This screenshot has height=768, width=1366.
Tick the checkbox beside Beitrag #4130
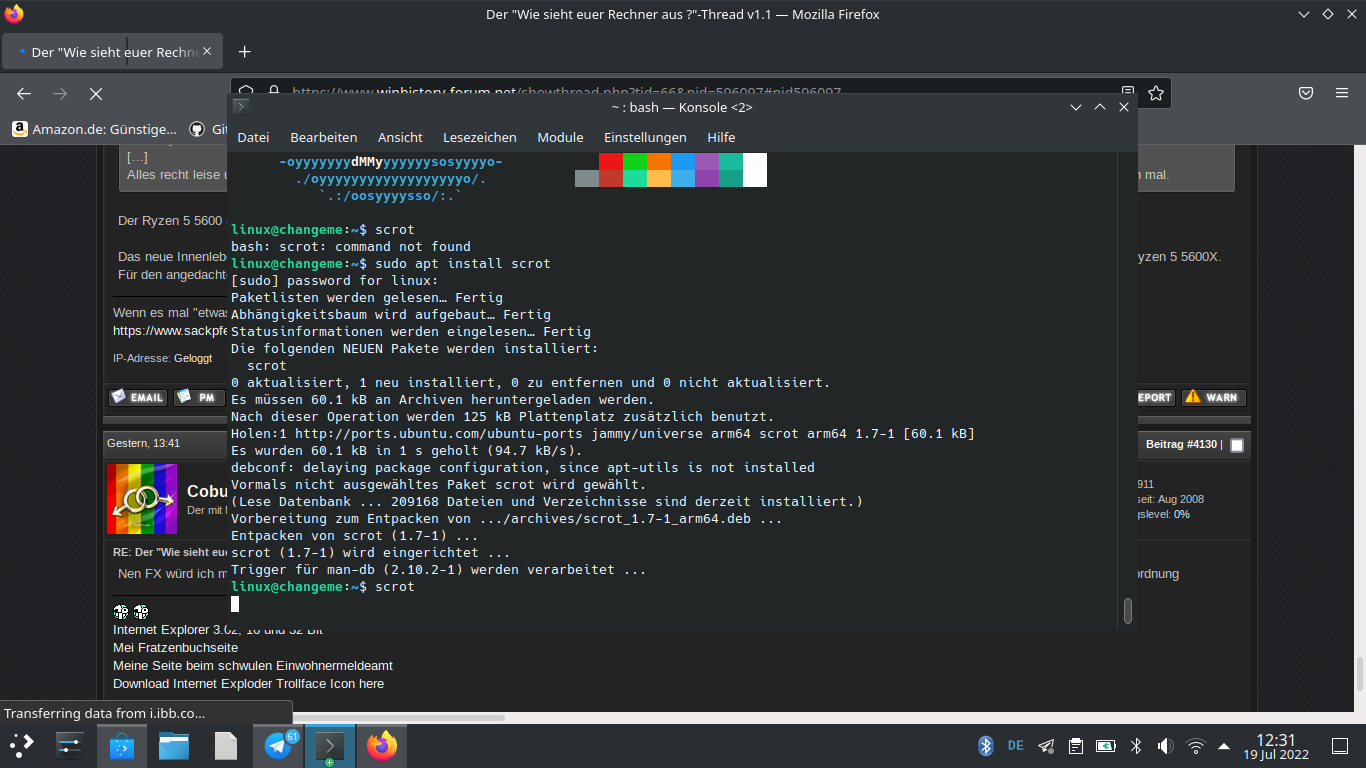pyautogui.click(x=1237, y=445)
